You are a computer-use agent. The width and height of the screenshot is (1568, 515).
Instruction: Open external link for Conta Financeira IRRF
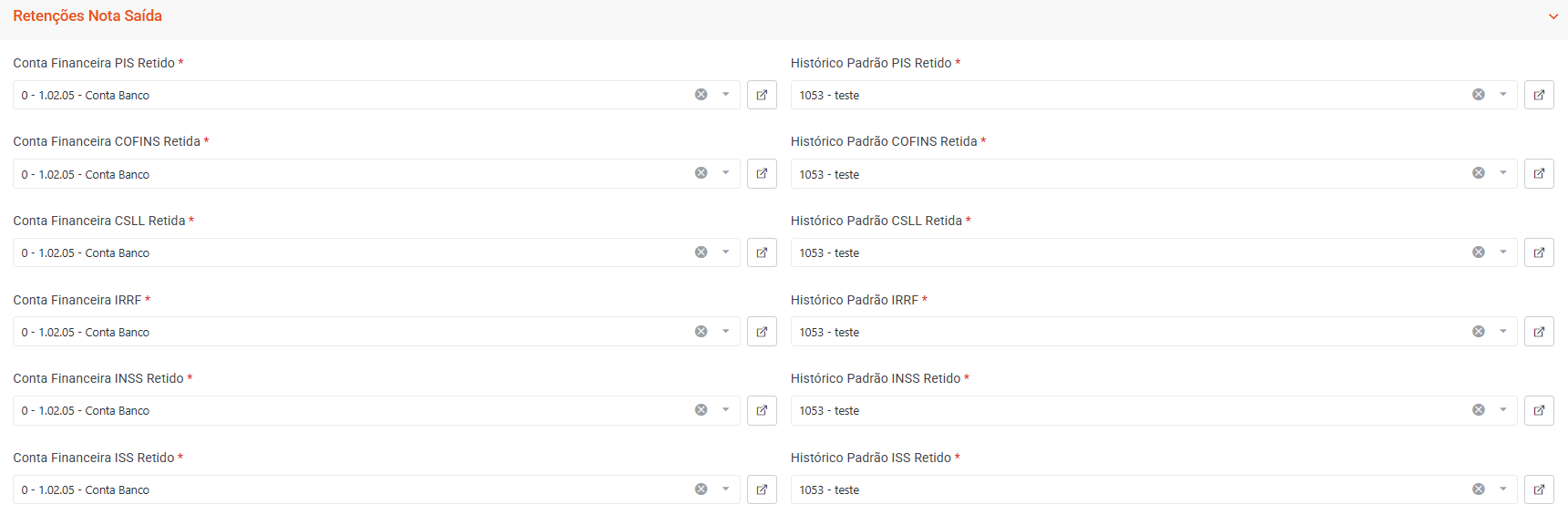pyautogui.click(x=762, y=332)
